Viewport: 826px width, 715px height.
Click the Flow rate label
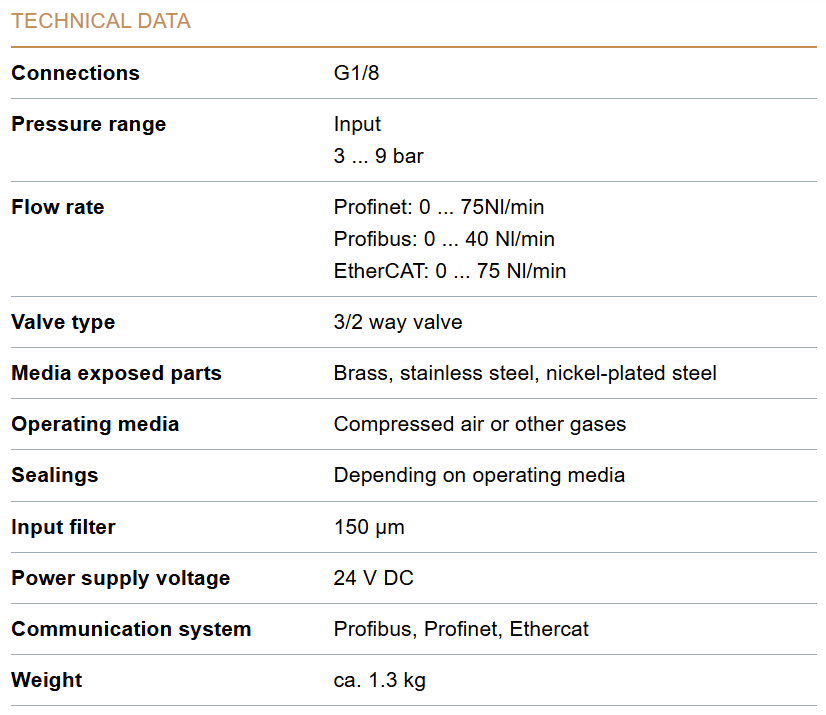pyautogui.click(x=57, y=207)
